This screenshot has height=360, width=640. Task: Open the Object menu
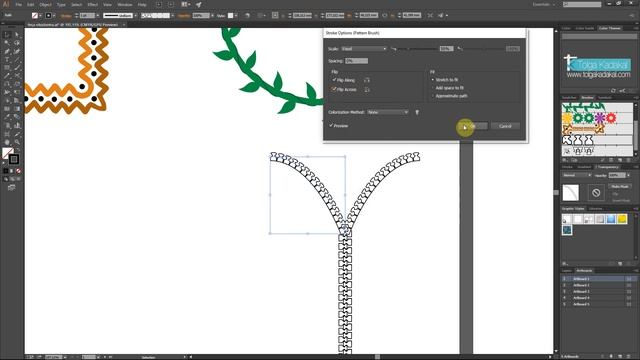click(45, 4)
